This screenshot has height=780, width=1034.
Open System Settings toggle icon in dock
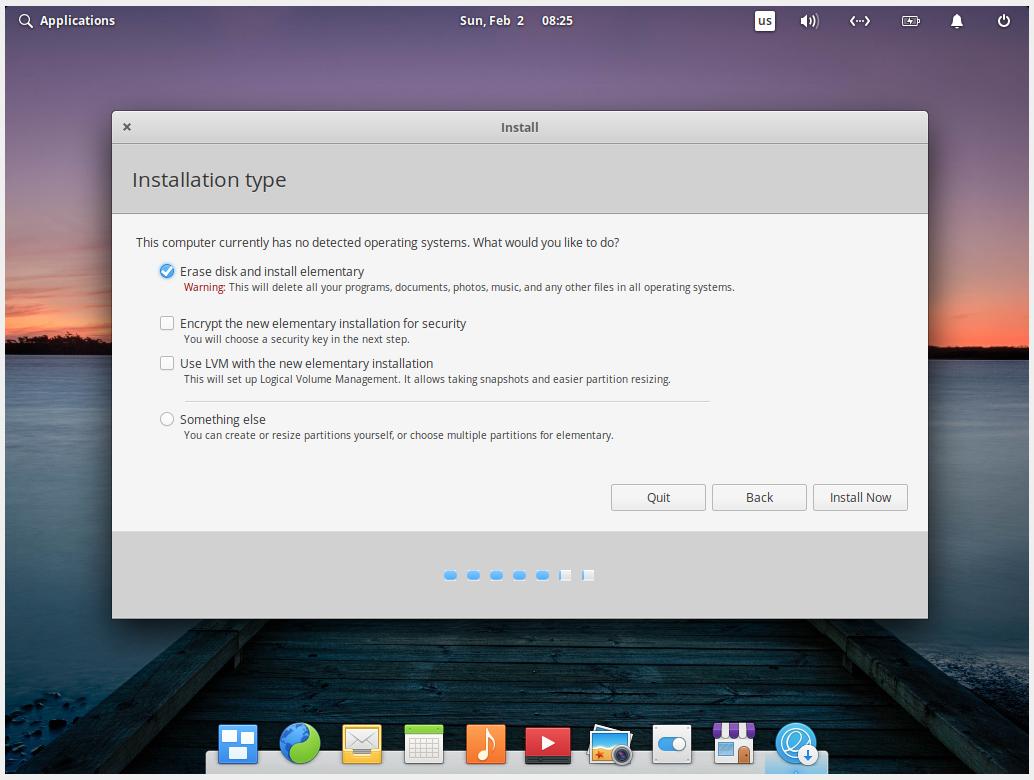pos(672,744)
